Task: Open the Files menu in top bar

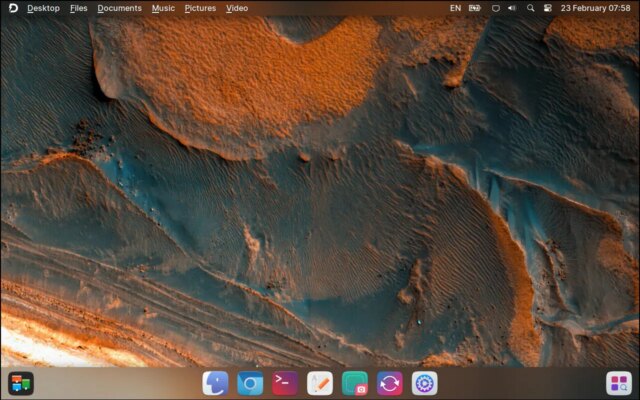Action: coord(79,8)
